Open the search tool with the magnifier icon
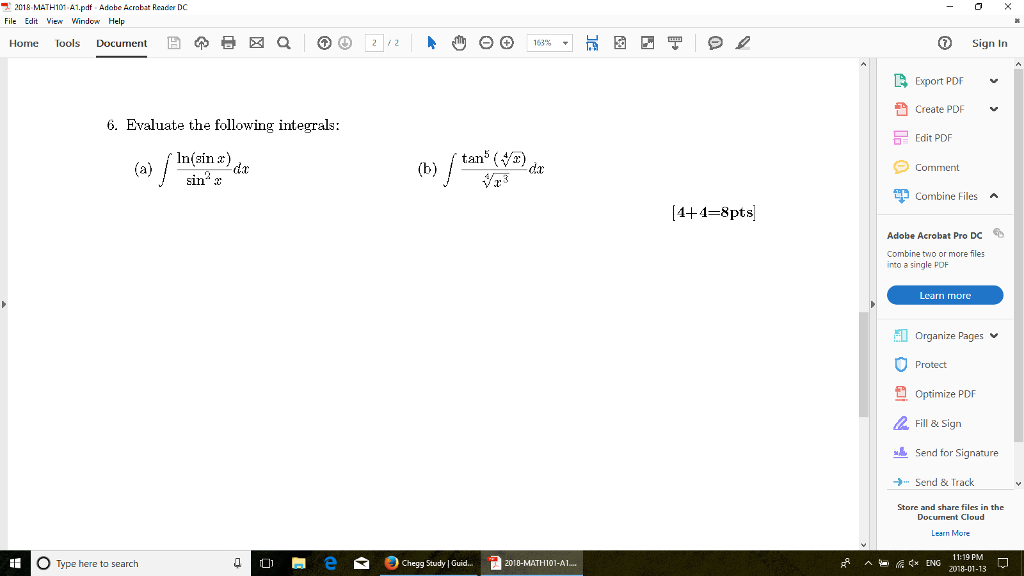Image resolution: width=1024 pixels, height=576 pixels. (284, 43)
